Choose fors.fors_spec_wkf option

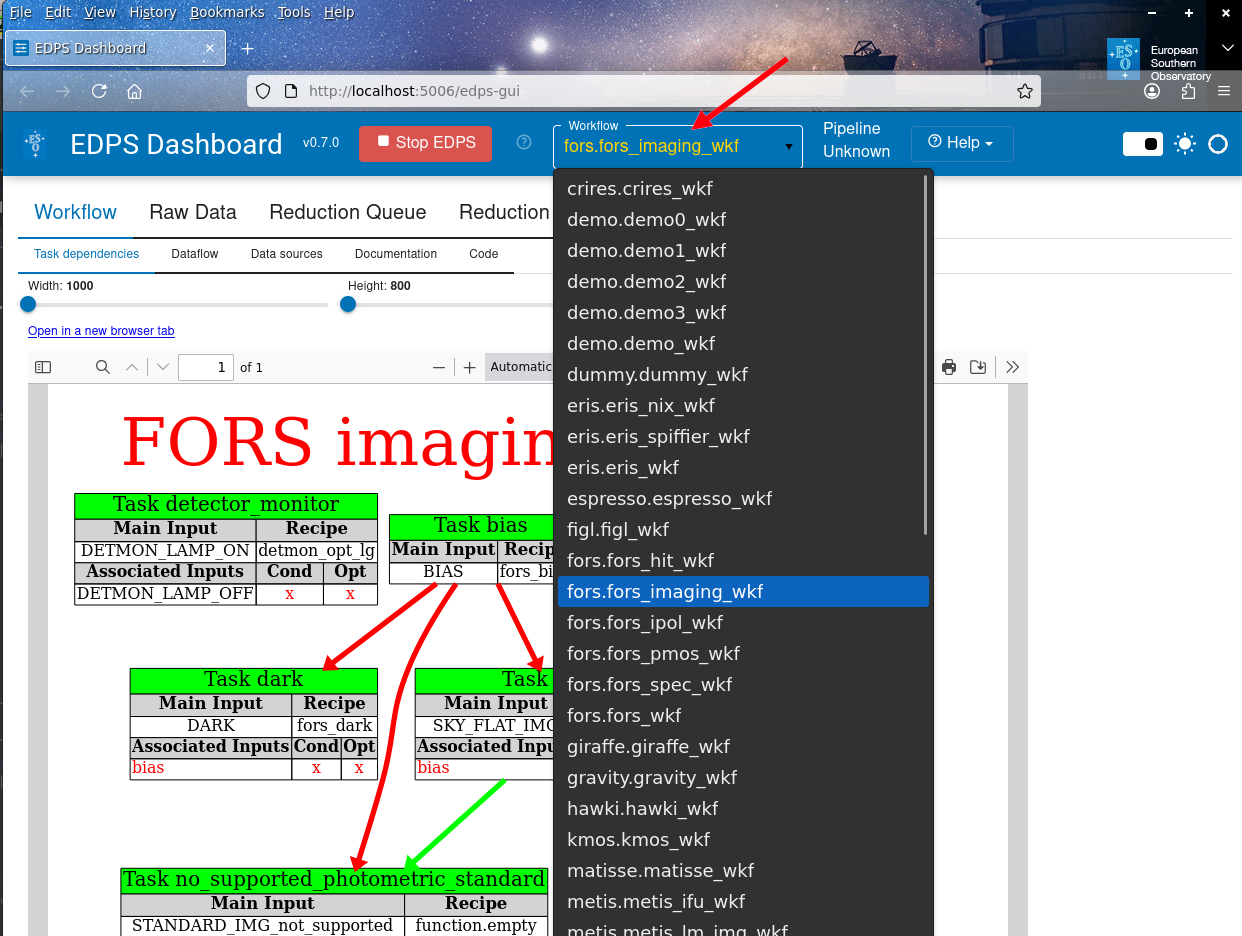coord(743,684)
